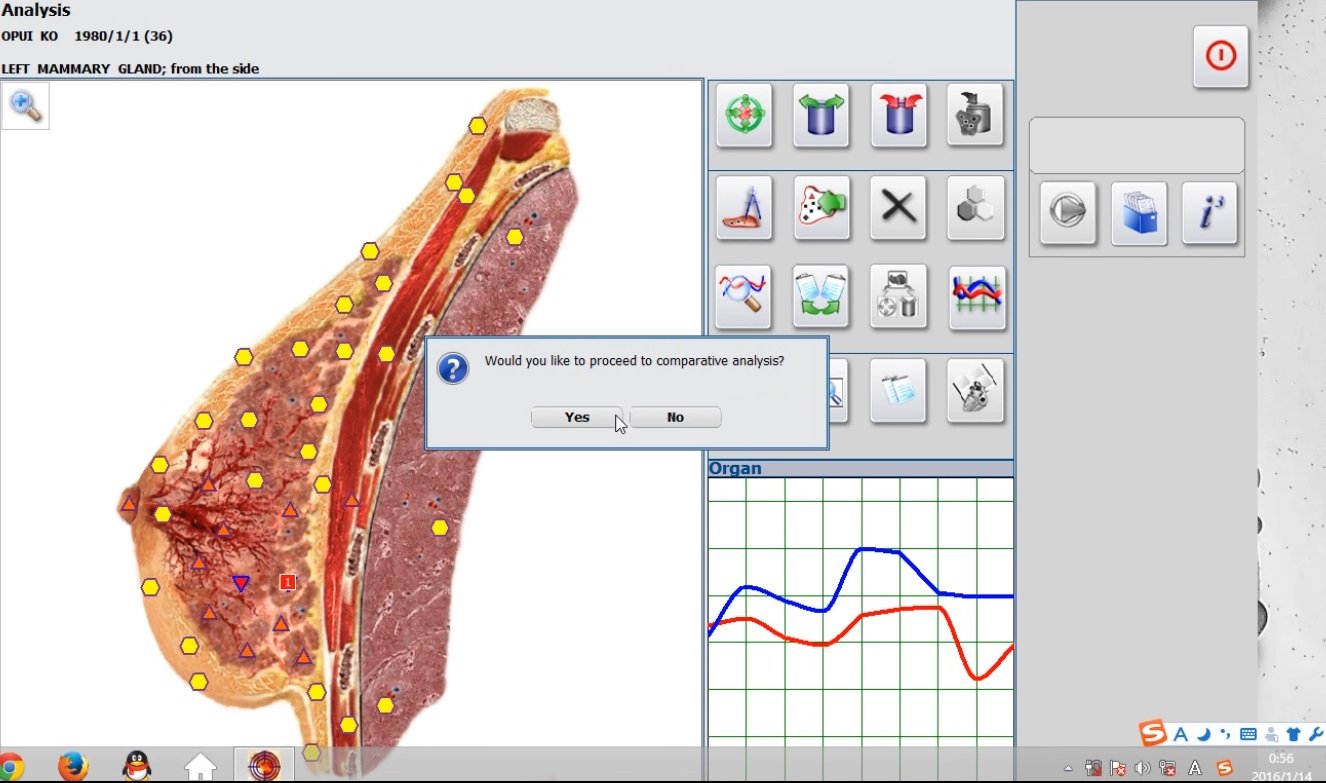Click the zoom magnifier on anatomy image
The height and width of the screenshot is (783, 1326).
(25, 105)
